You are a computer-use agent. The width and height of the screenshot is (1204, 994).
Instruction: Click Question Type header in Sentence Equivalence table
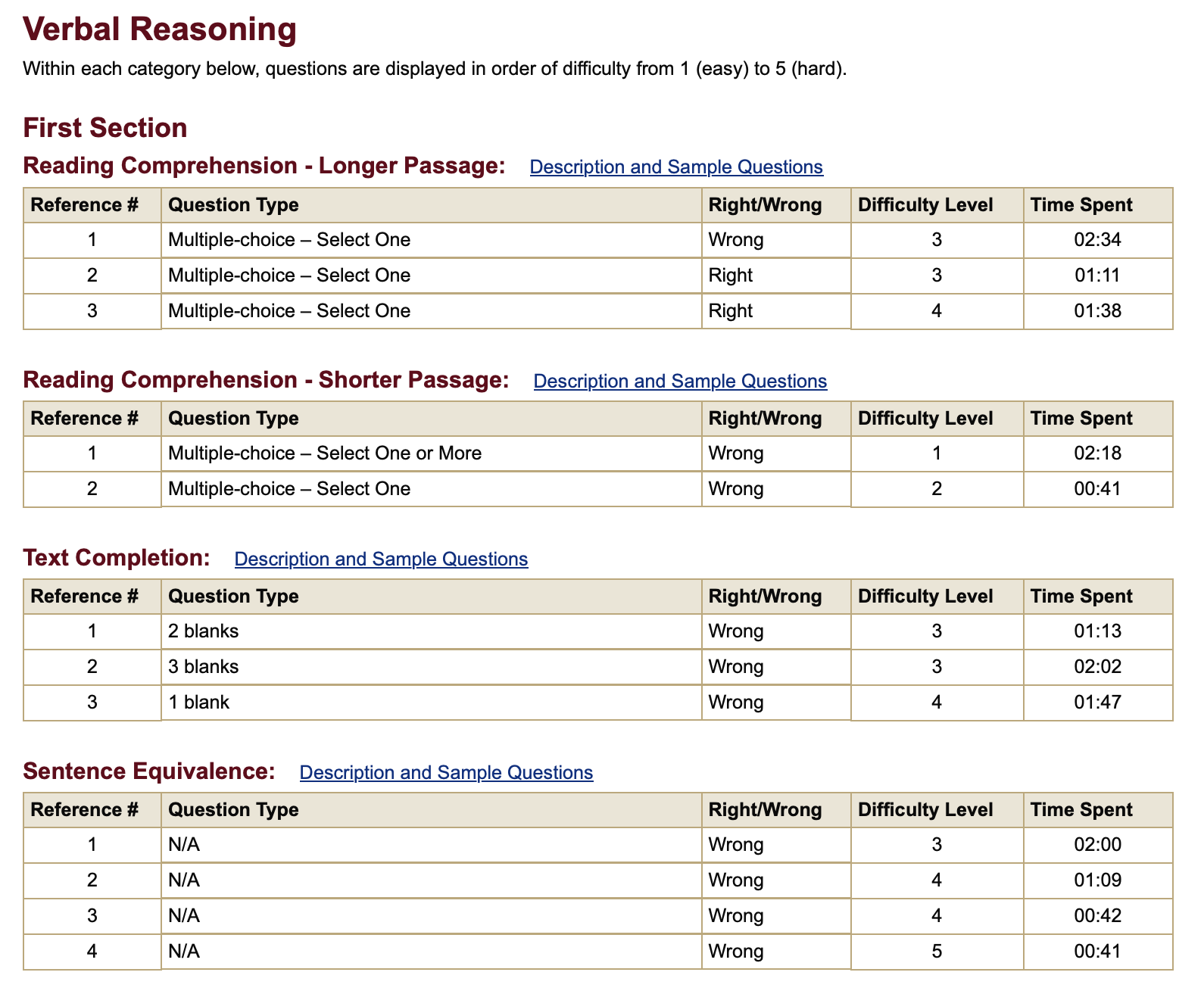point(233,810)
